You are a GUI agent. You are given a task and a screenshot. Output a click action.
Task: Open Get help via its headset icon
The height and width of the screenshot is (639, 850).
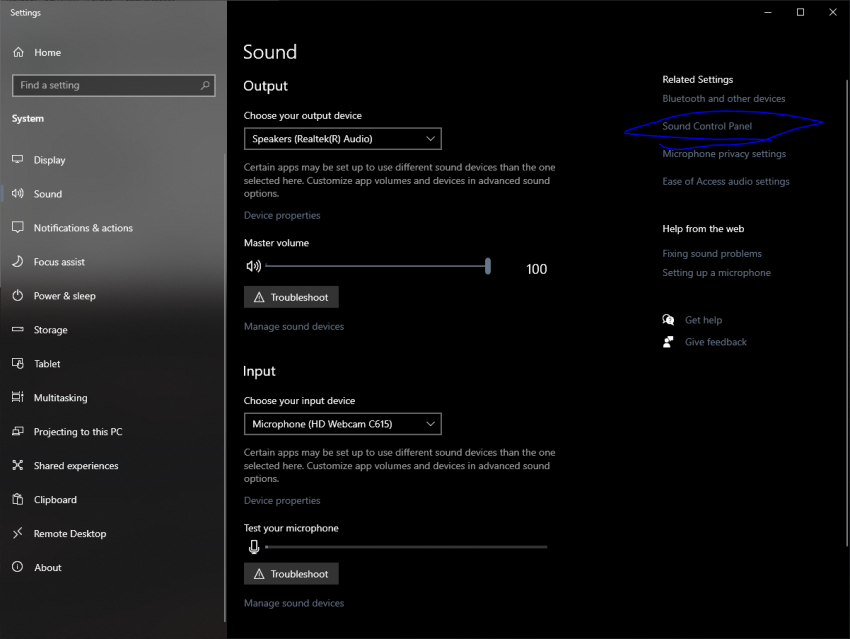(668, 319)
